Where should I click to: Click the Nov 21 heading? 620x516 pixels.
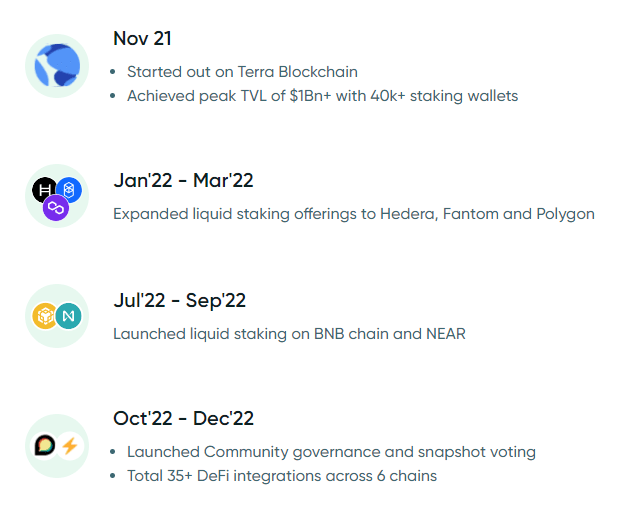tap(142, 39)
